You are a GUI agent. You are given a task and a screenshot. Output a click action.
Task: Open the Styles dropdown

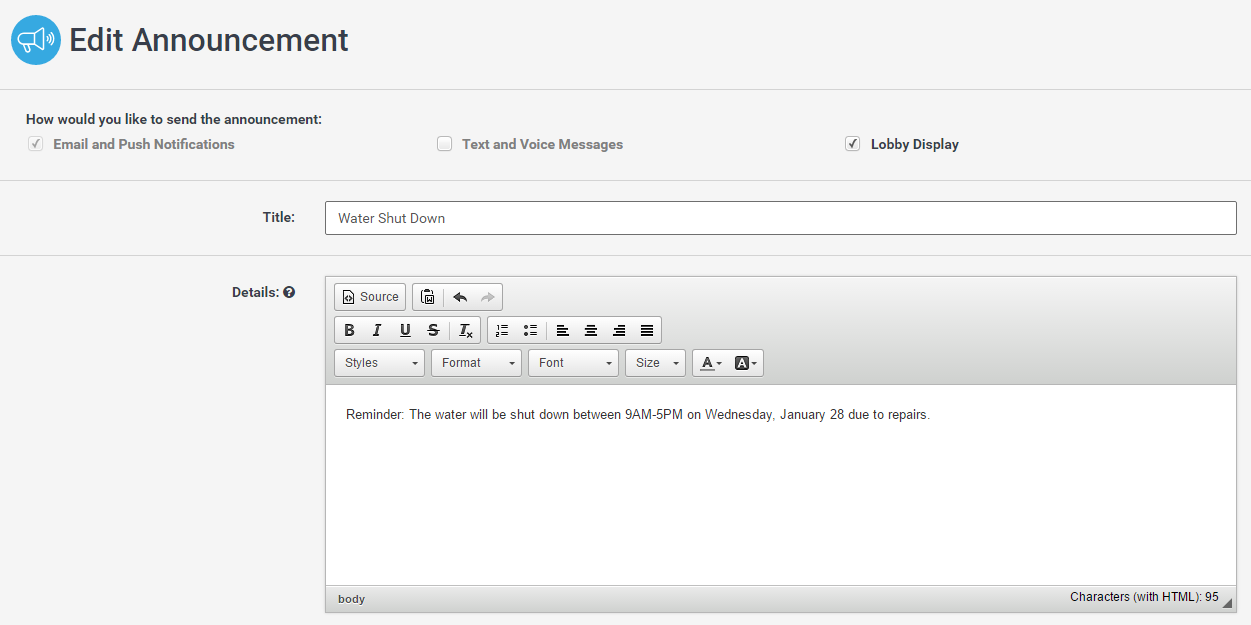point(380,363)
